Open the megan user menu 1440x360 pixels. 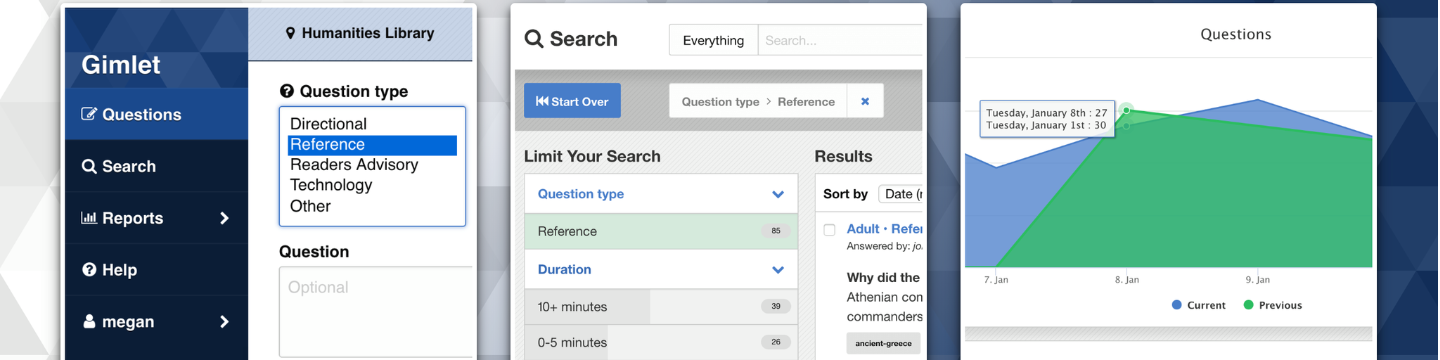click(x=156, y=322)
